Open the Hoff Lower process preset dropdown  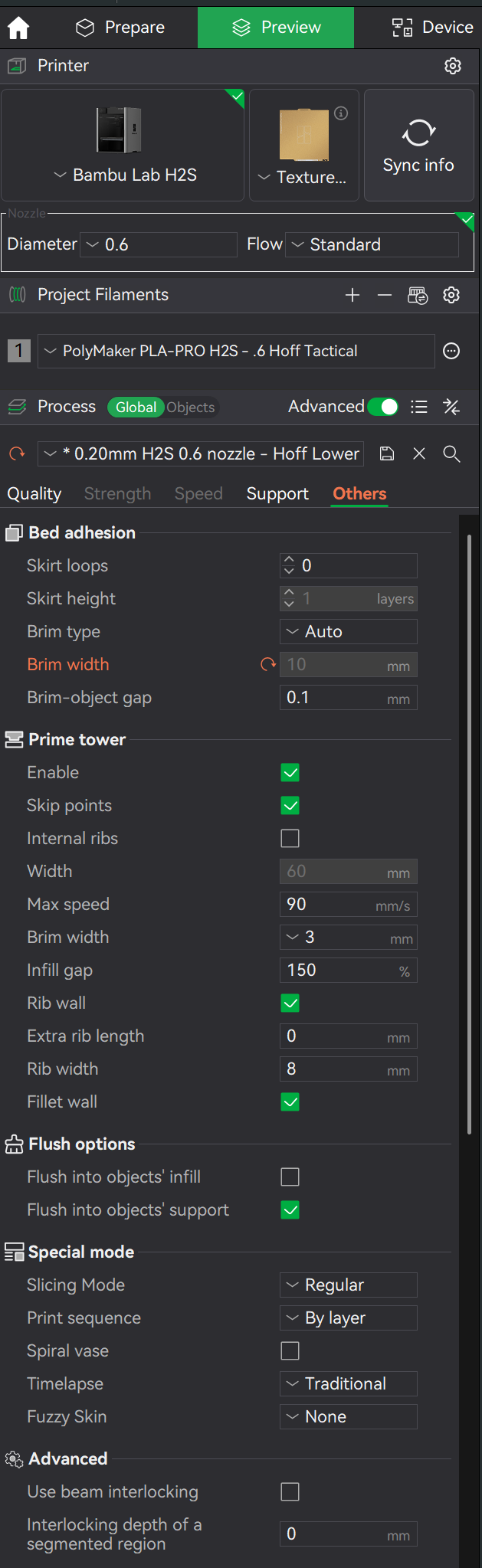click(201, 453)
